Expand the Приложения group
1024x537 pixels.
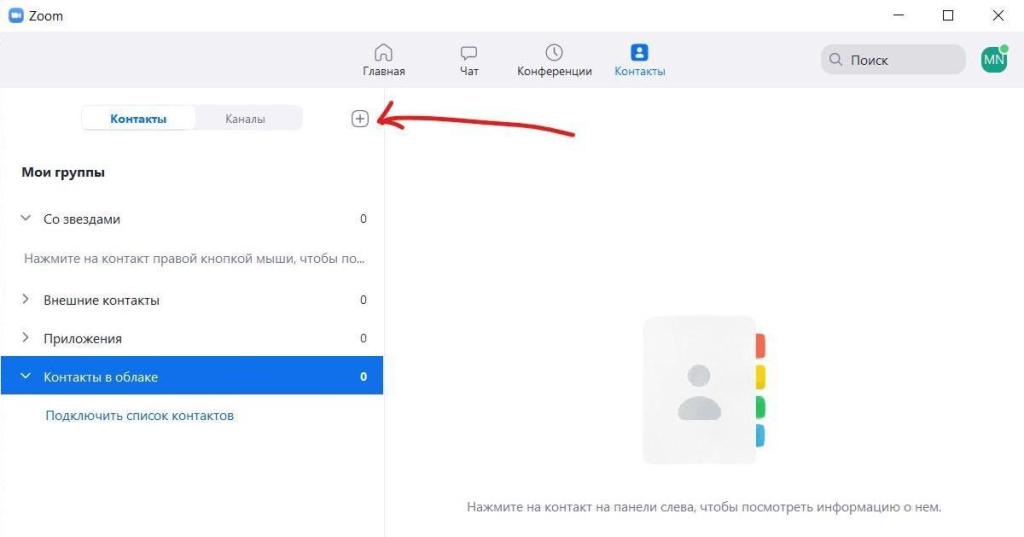pyautogui.click(x=26, y=339)
